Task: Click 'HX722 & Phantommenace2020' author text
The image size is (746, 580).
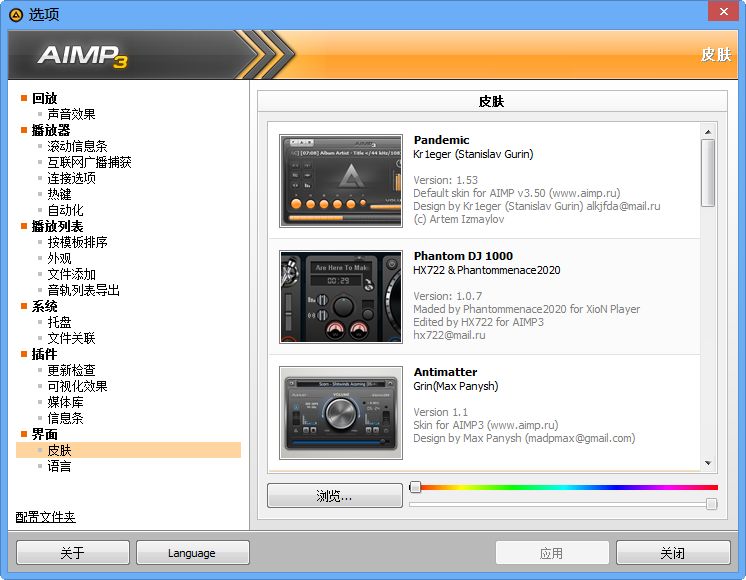Action: [x=487, y=270]
